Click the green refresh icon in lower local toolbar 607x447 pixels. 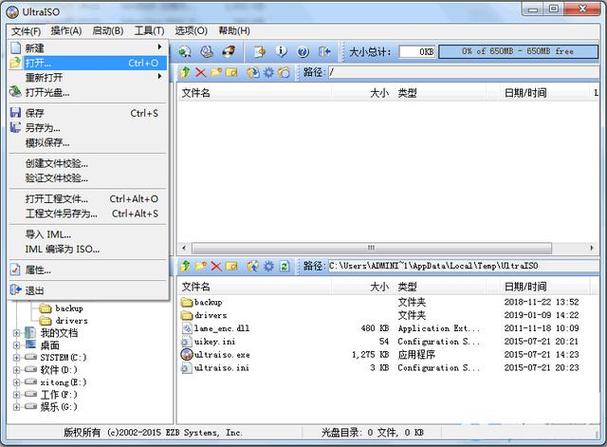[285, 266]
